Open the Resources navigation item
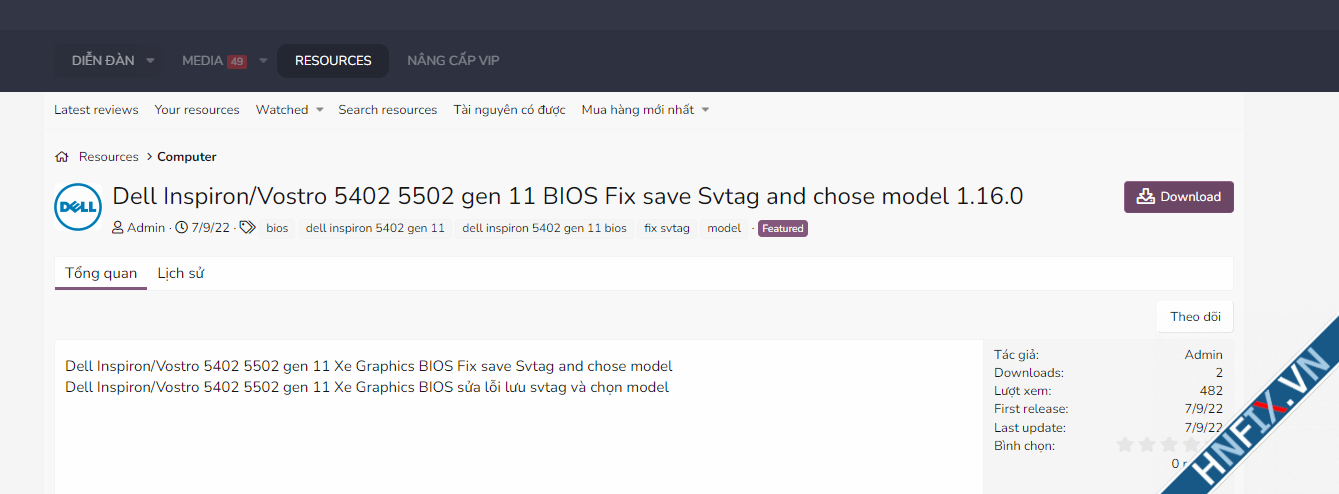1339x494 pixels. tap(333, 61)
